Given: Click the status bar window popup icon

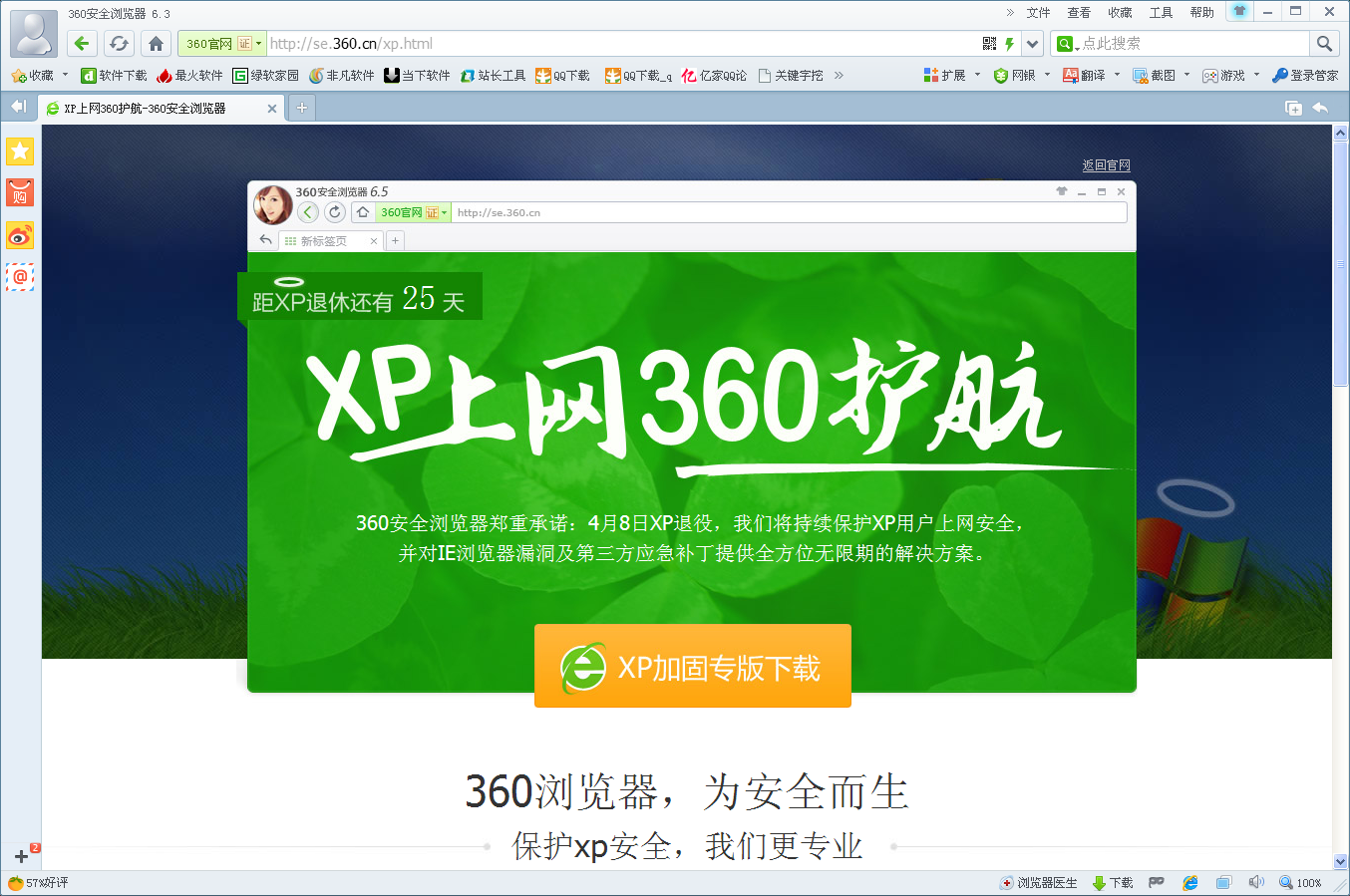Looking at the screenshot, I should 1223,883.
